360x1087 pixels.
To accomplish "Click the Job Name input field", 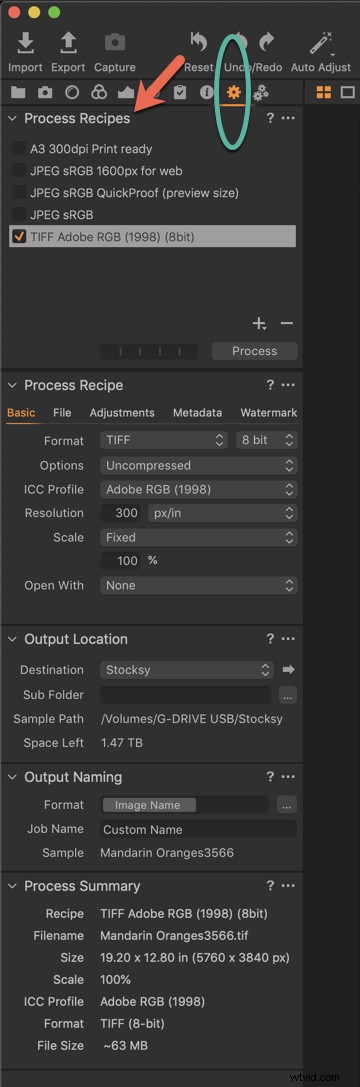I will [198, 829].
